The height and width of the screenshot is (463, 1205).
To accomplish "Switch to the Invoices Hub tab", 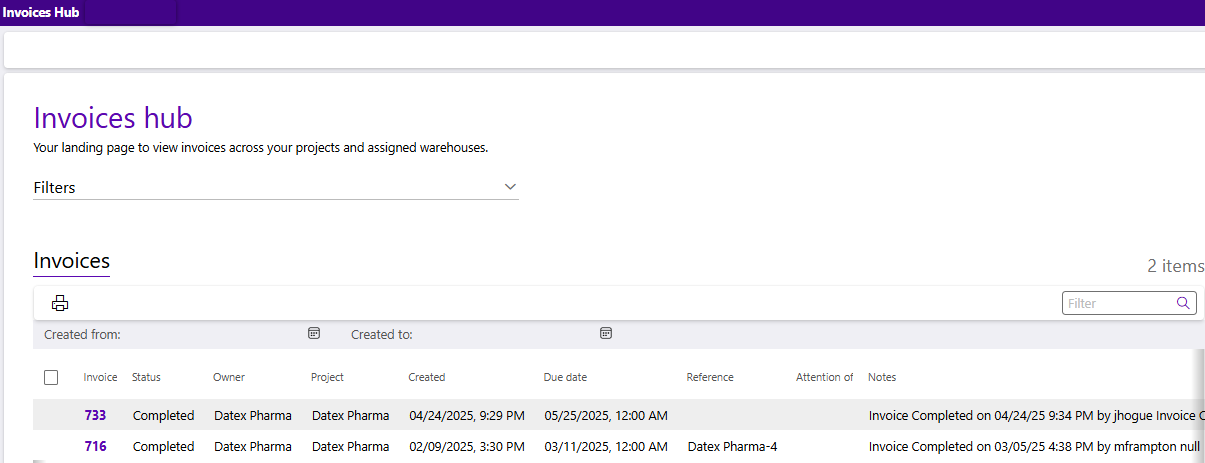I will 42,13.
